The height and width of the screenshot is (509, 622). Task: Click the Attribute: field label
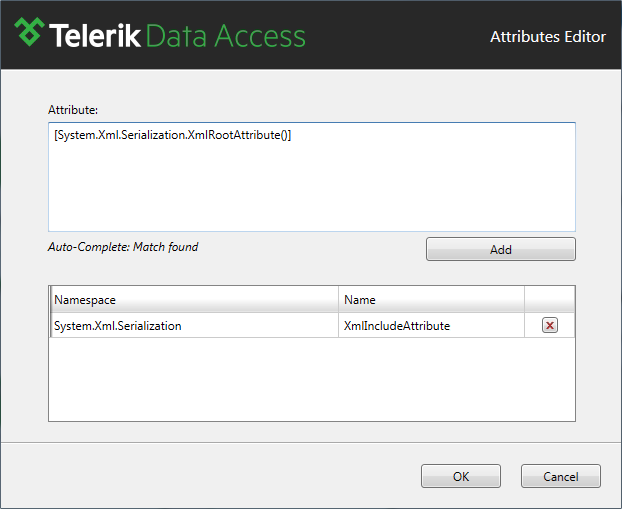click(x=73, y=110)
